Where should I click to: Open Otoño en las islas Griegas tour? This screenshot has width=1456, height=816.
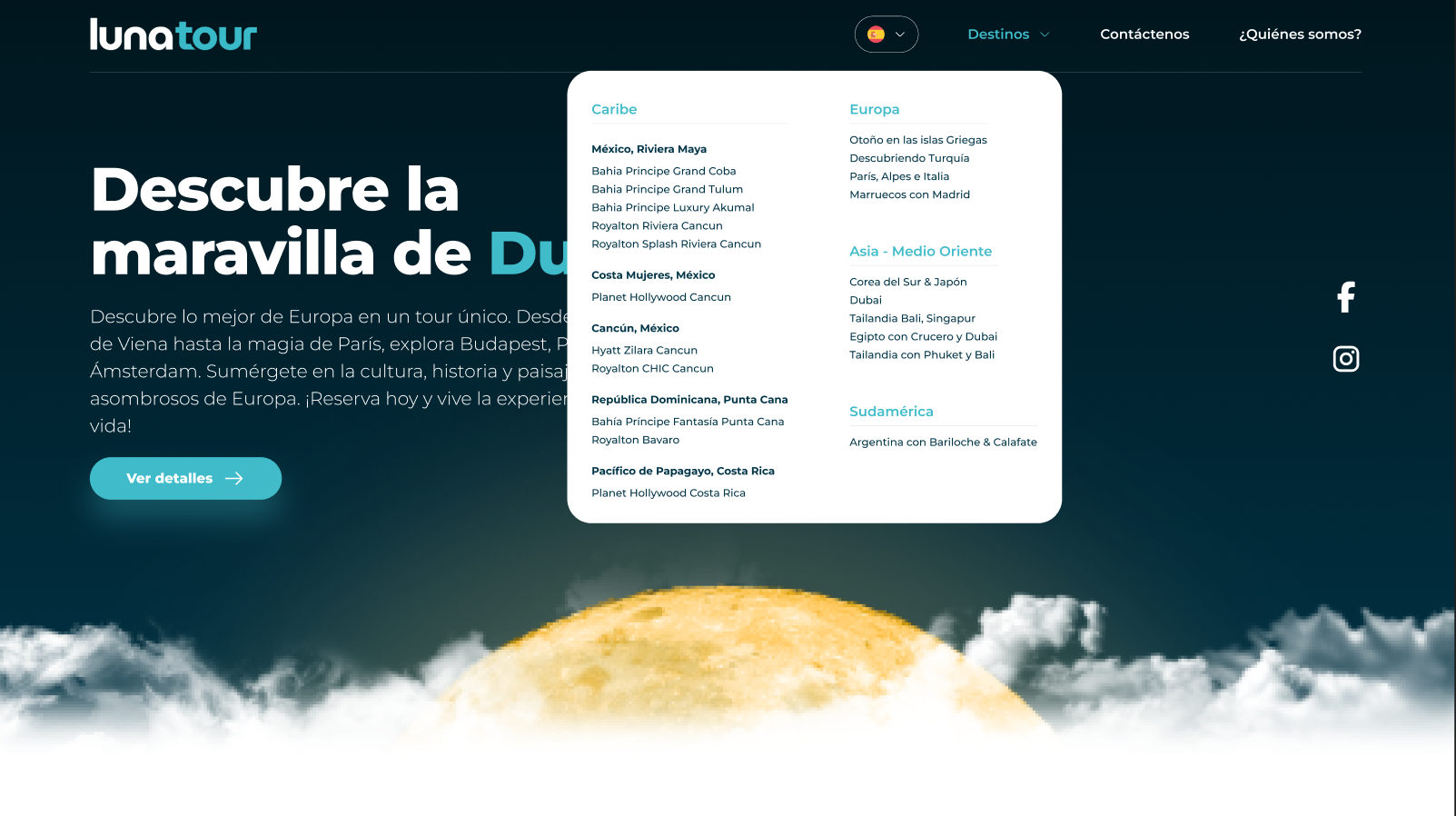point(918,140)
